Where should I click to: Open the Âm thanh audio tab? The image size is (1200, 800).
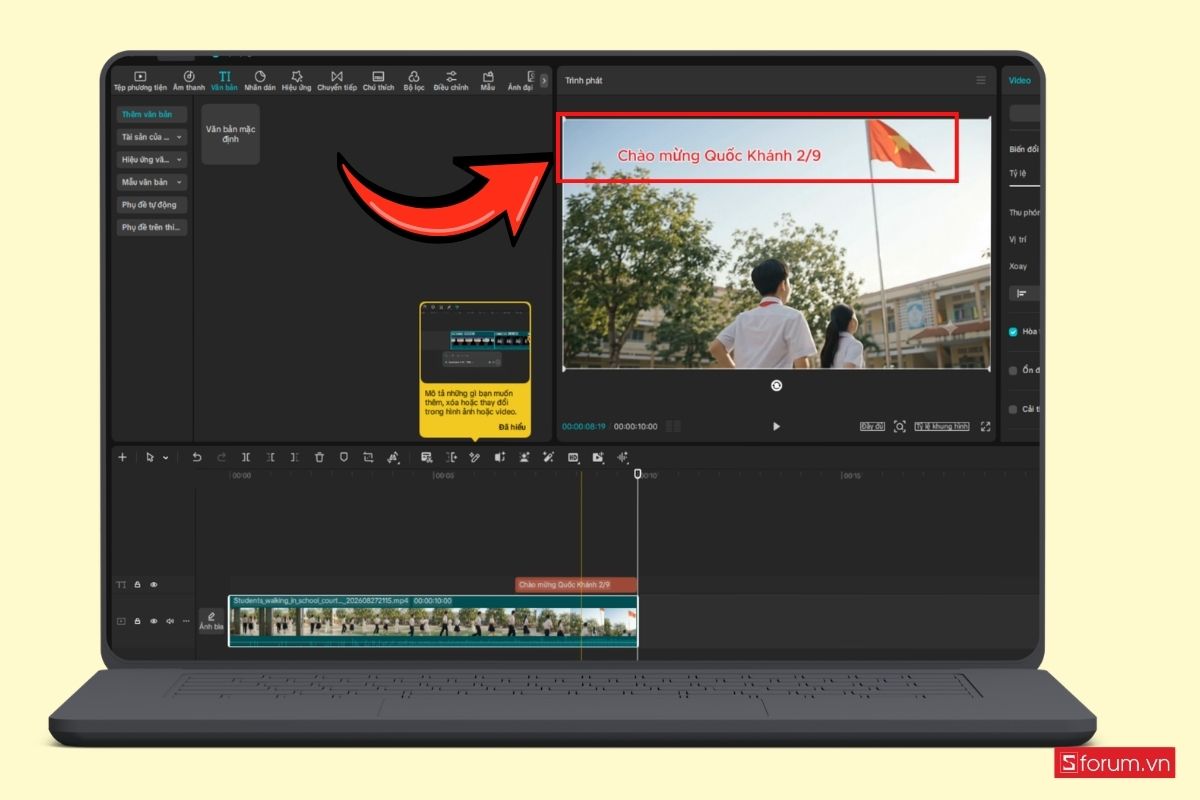189,81
